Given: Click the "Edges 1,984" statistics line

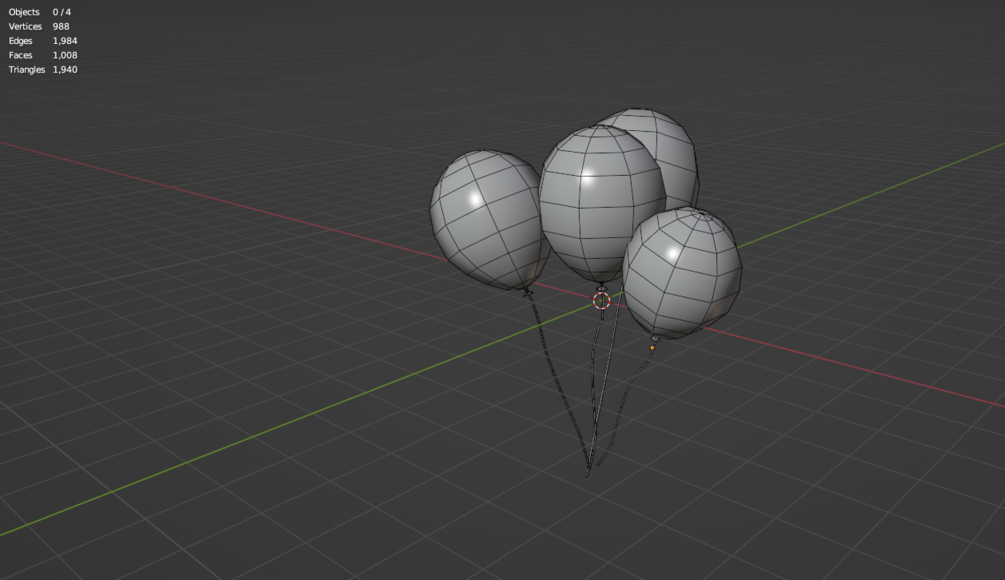Looking at the screenshot, I should click(x=43, y=40).
